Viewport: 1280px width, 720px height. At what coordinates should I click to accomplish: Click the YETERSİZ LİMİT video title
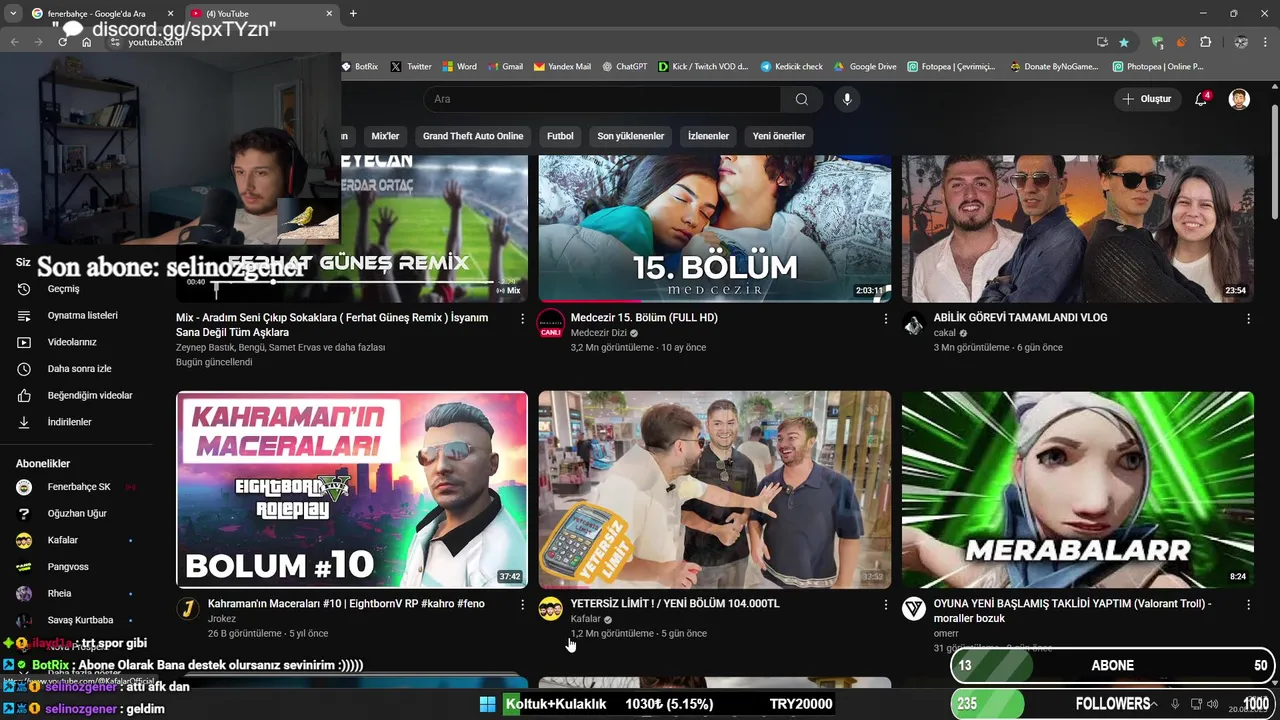[x=675, y=604]
